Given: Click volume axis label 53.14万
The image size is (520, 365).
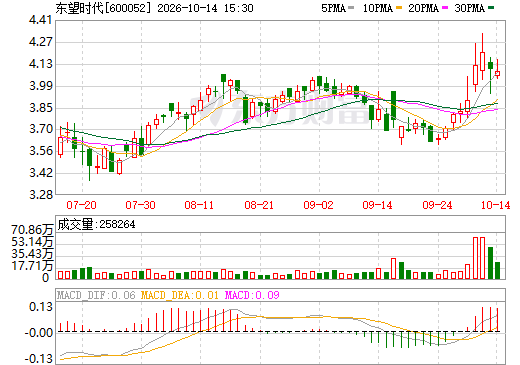Looking at the screenshot, I should pyautogui.click(x=32, y=242).
